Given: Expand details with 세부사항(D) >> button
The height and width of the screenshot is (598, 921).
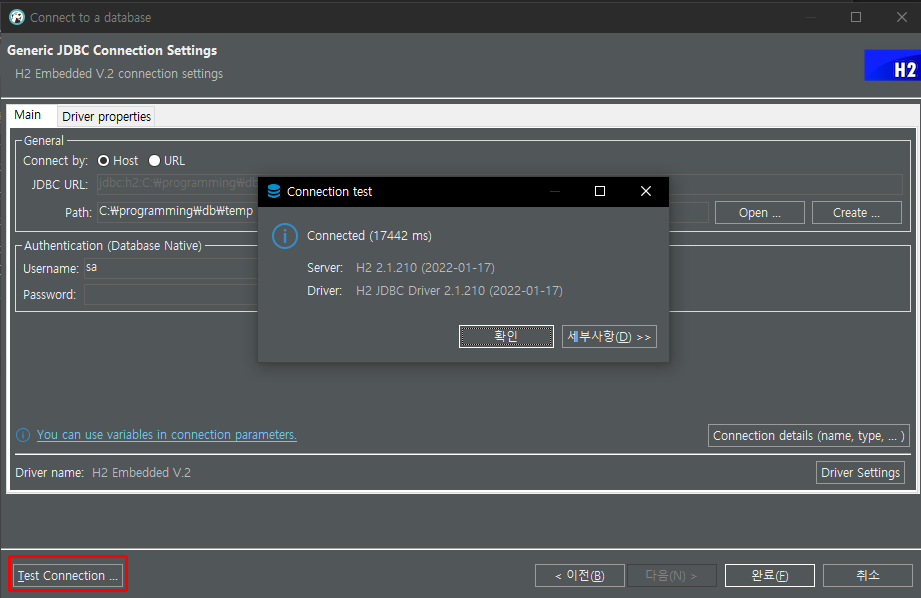Looking at the screenshot, I should click(609, 337).
